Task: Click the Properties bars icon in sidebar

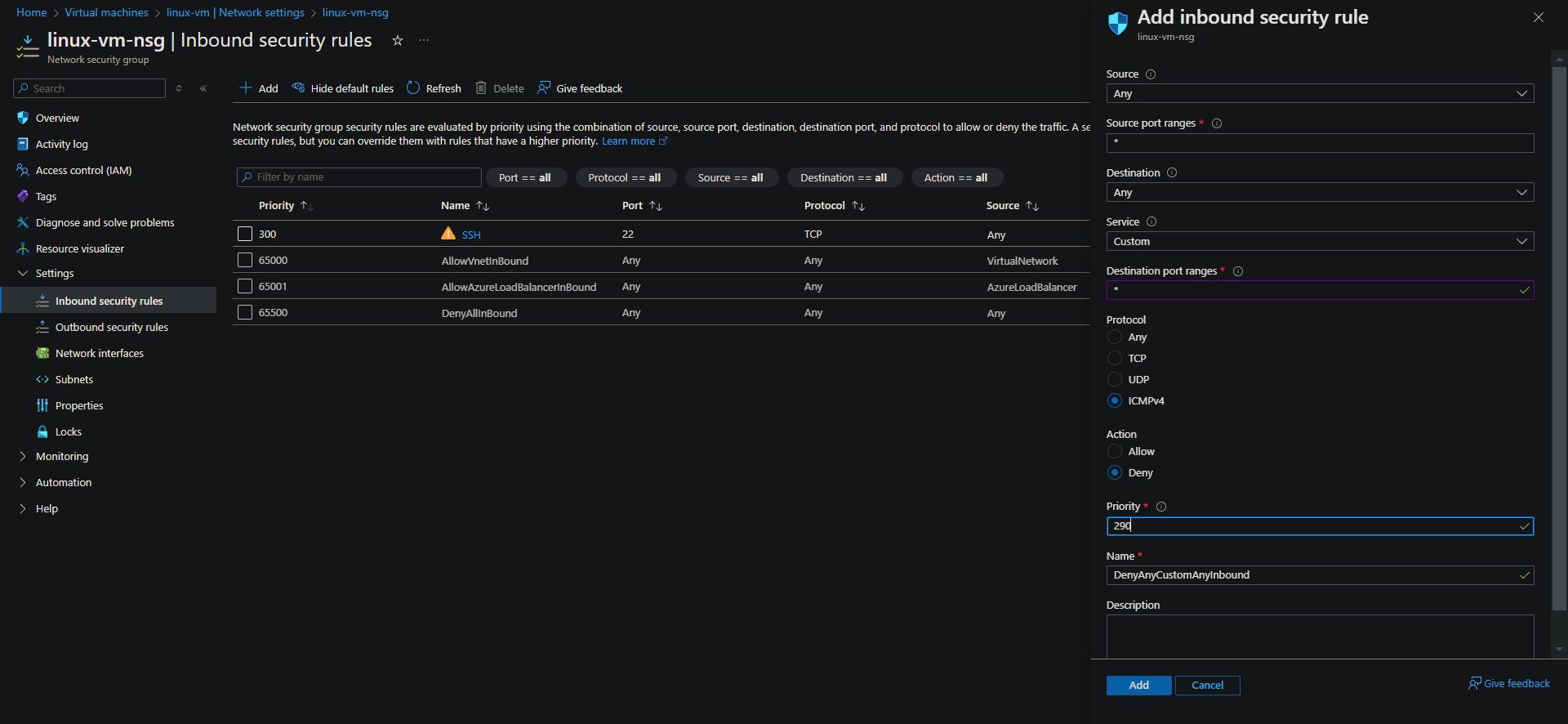Action: (x=42, y=405)
